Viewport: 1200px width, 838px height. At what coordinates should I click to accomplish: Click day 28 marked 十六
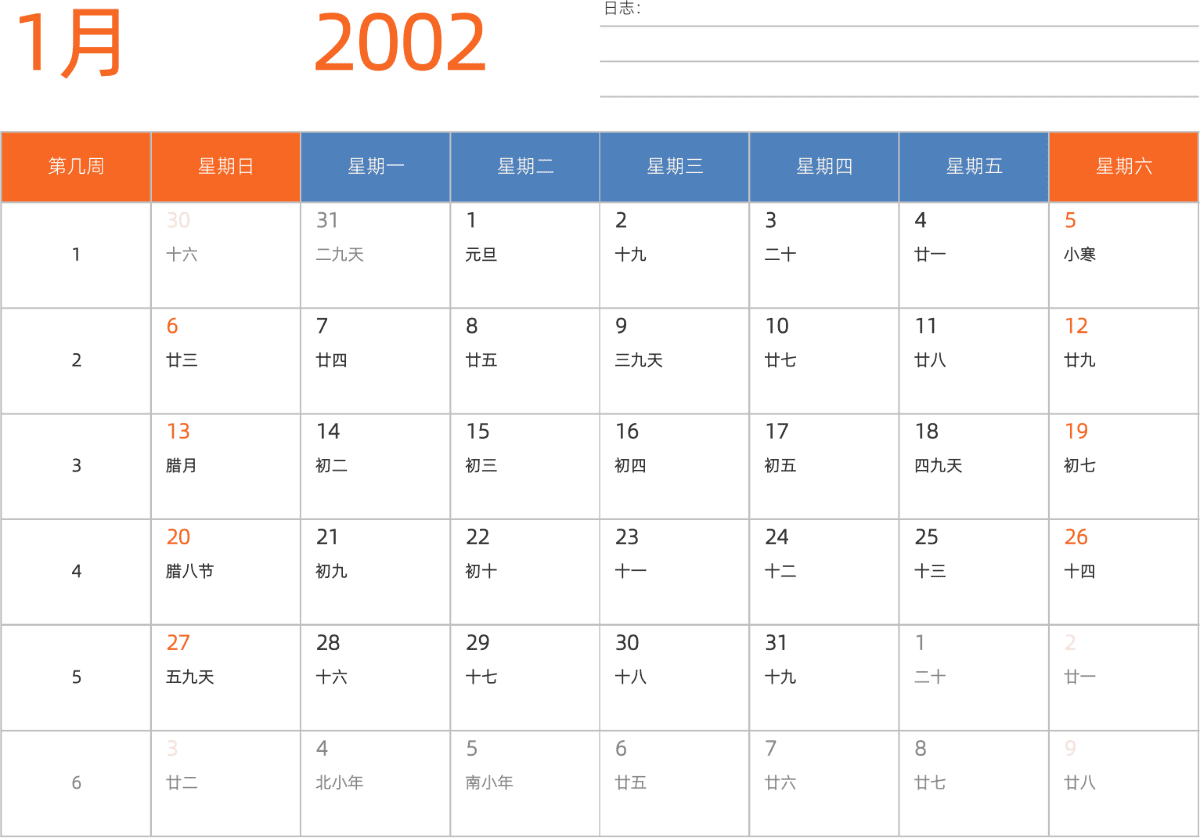coord(376,678)
